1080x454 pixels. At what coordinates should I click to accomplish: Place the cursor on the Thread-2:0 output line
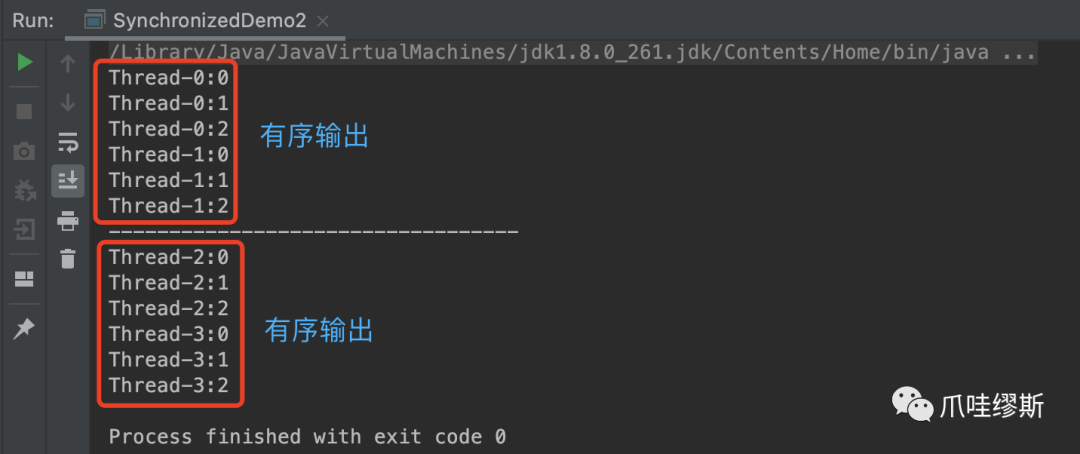click(169, 258)
